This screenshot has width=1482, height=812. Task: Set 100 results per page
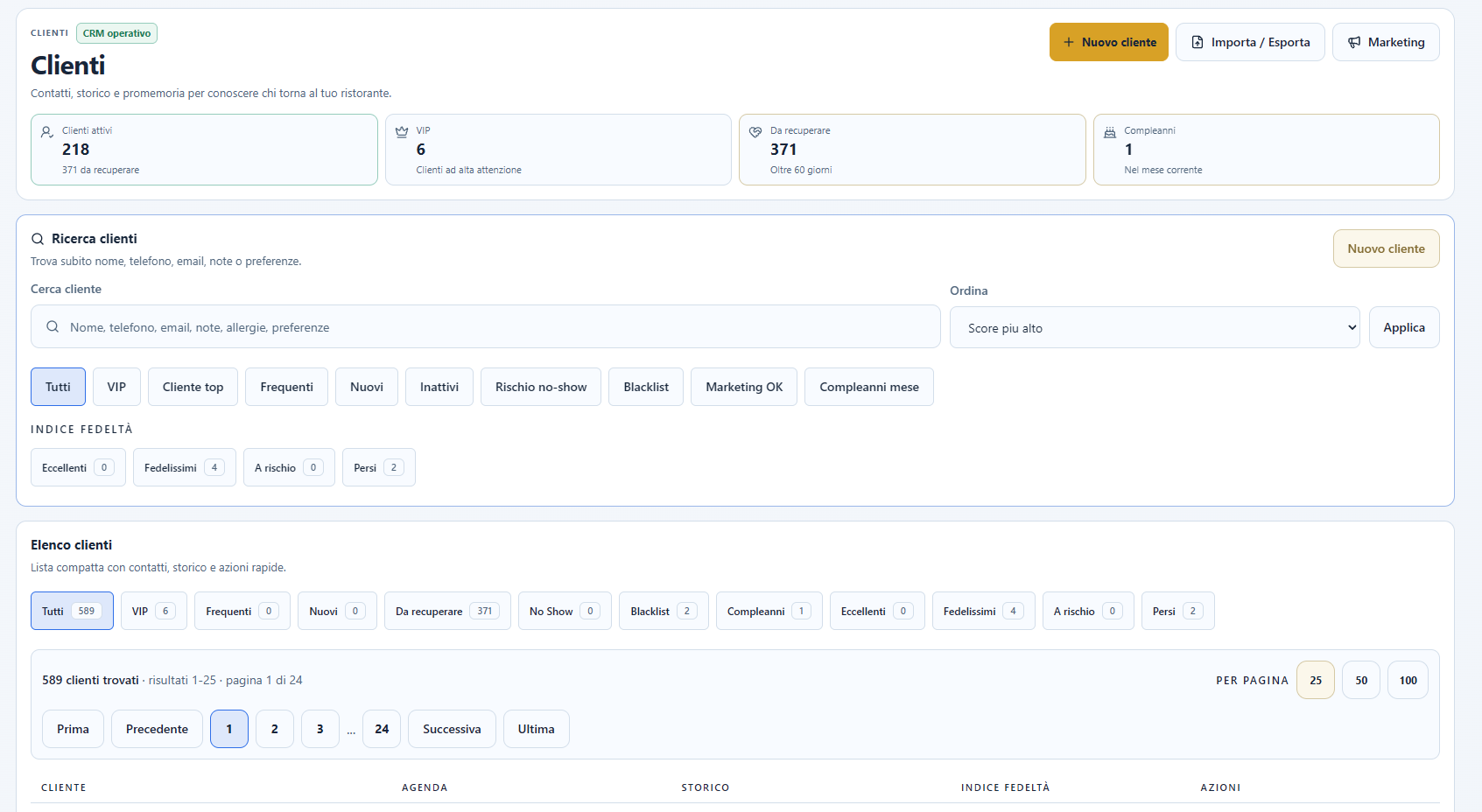tap(1408, 680)
